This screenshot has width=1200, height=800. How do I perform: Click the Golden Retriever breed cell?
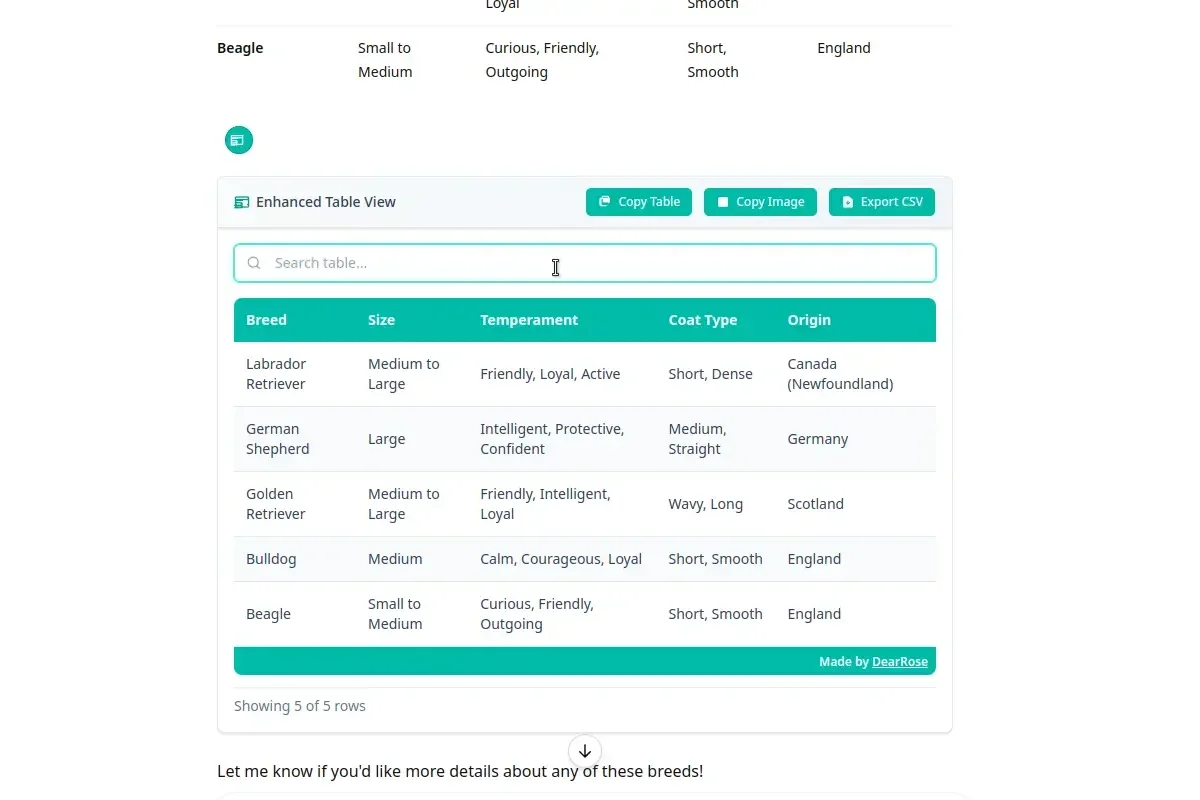point(275,504)
